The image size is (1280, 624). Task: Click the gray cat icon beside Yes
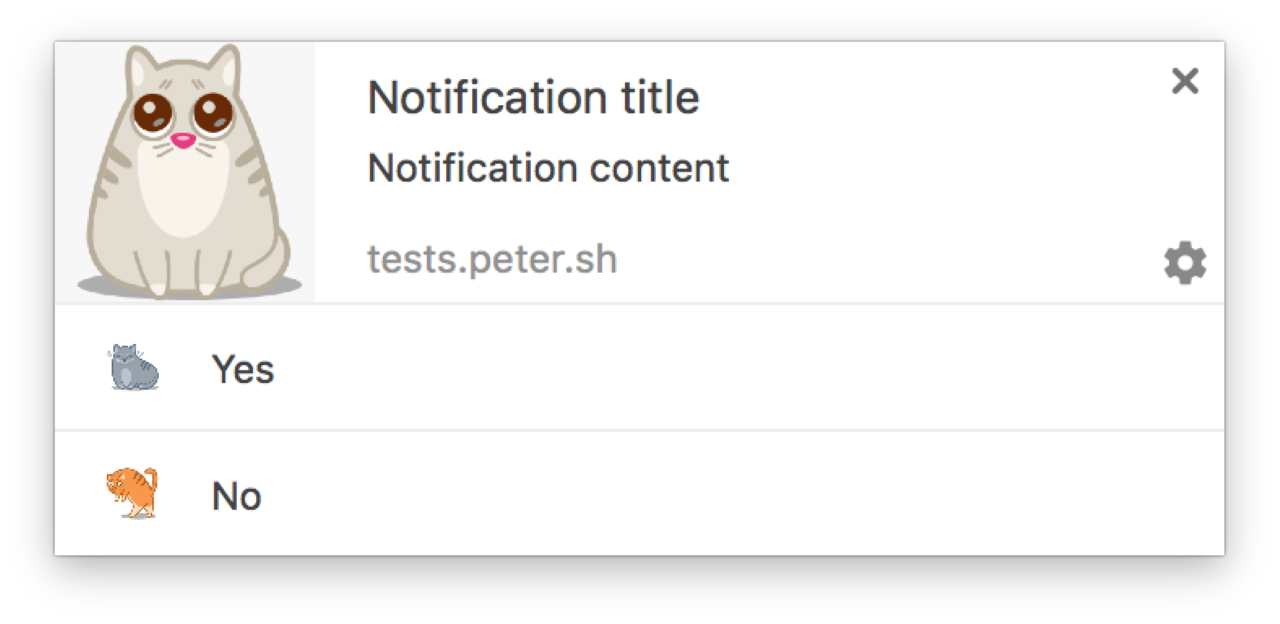point(134,368)
